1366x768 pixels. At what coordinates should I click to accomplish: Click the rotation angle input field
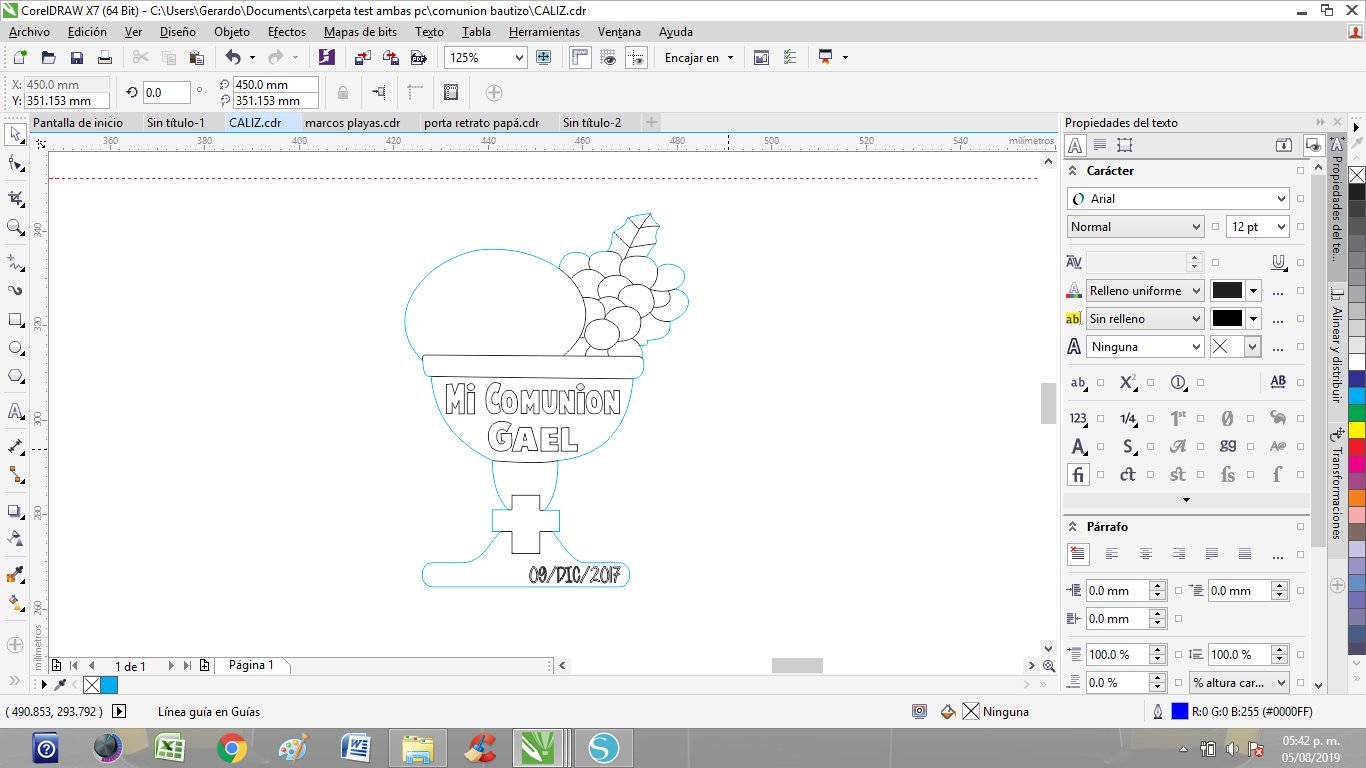pyautogui.click(x=166, y=93)
